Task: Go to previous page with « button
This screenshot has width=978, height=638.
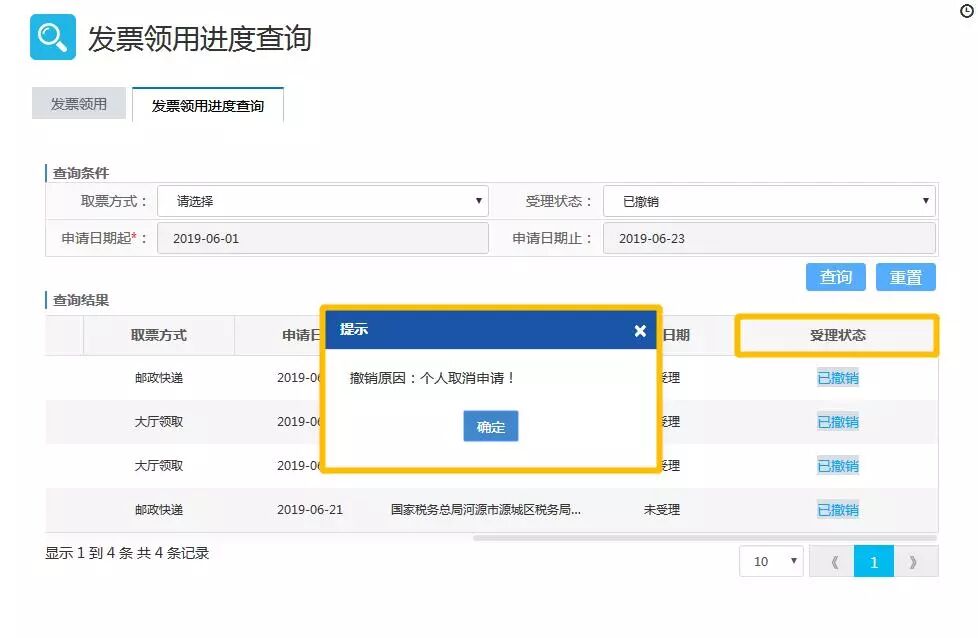Action: 833,562
